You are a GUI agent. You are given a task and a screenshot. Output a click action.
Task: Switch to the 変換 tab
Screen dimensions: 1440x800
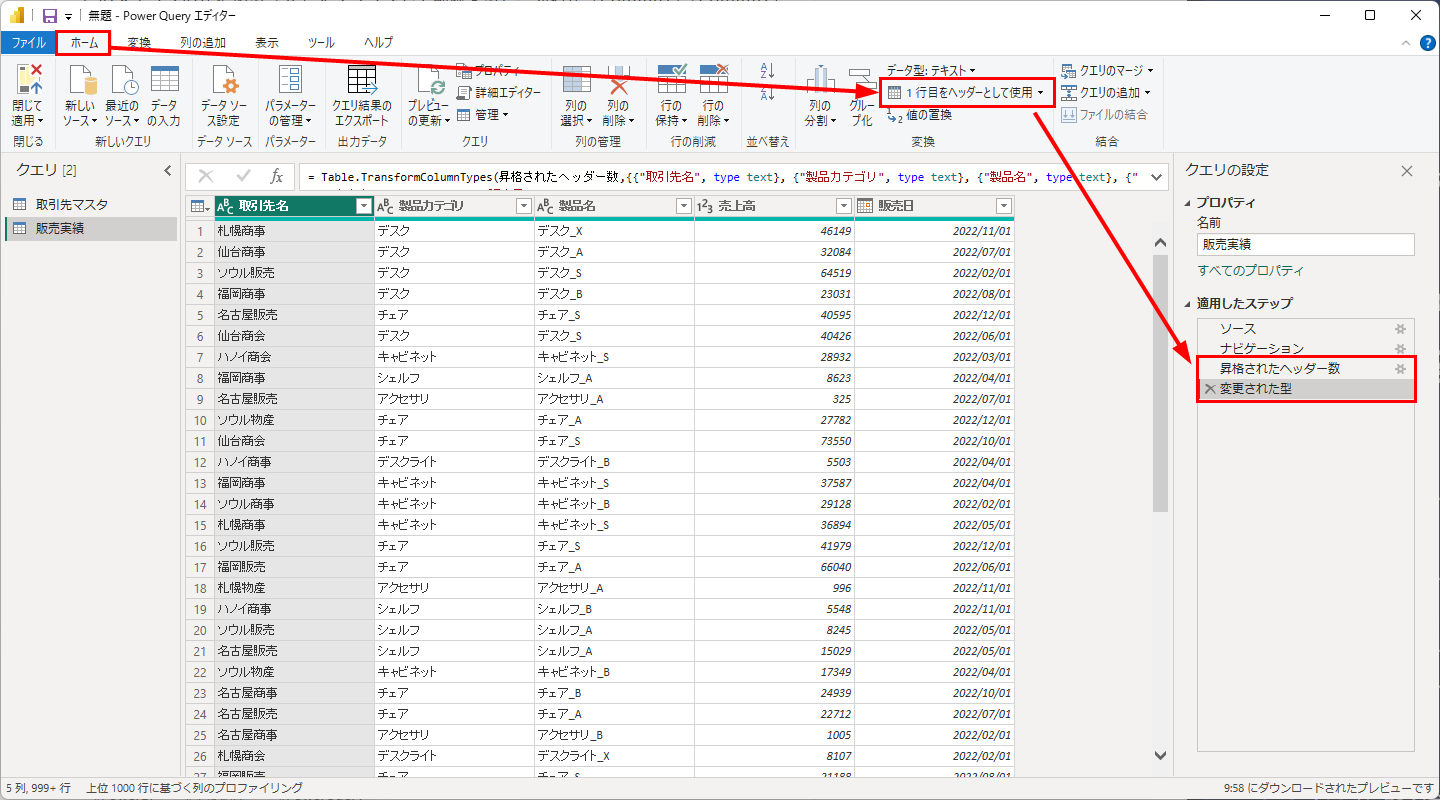[x=139, y=43]
